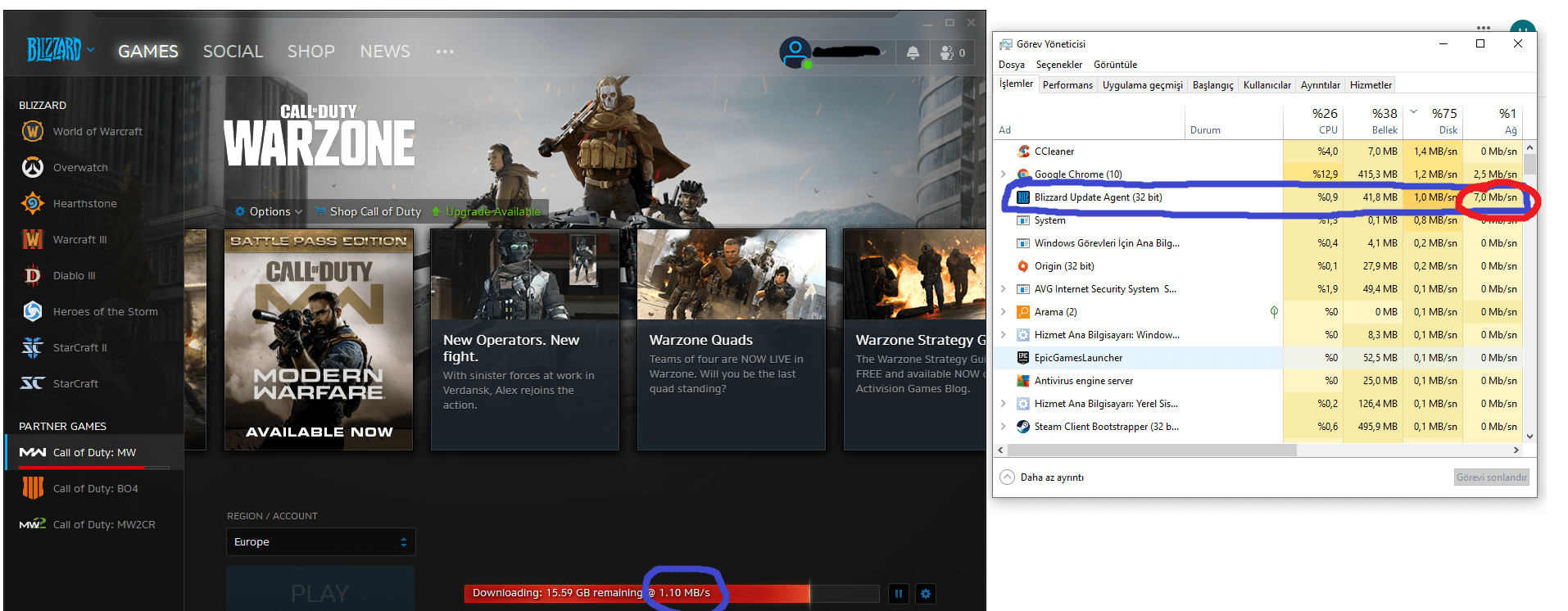Collapse Task Manager with Daha az ayrıntı
This screenshot has width=1568, height=611.
click(x=1042, y=477)
